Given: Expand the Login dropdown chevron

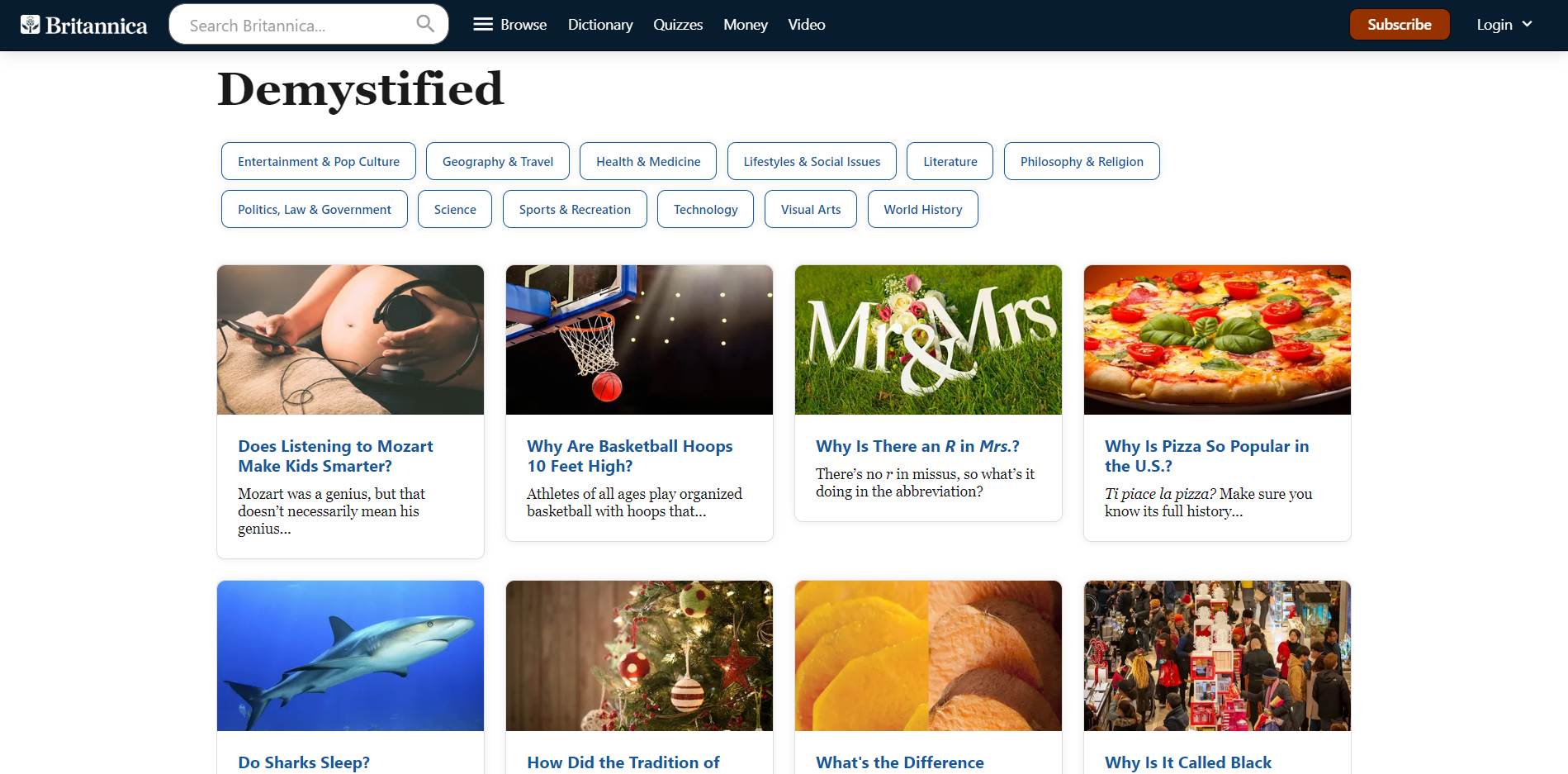Looking at the screenshot, I should coord(1527,24).
